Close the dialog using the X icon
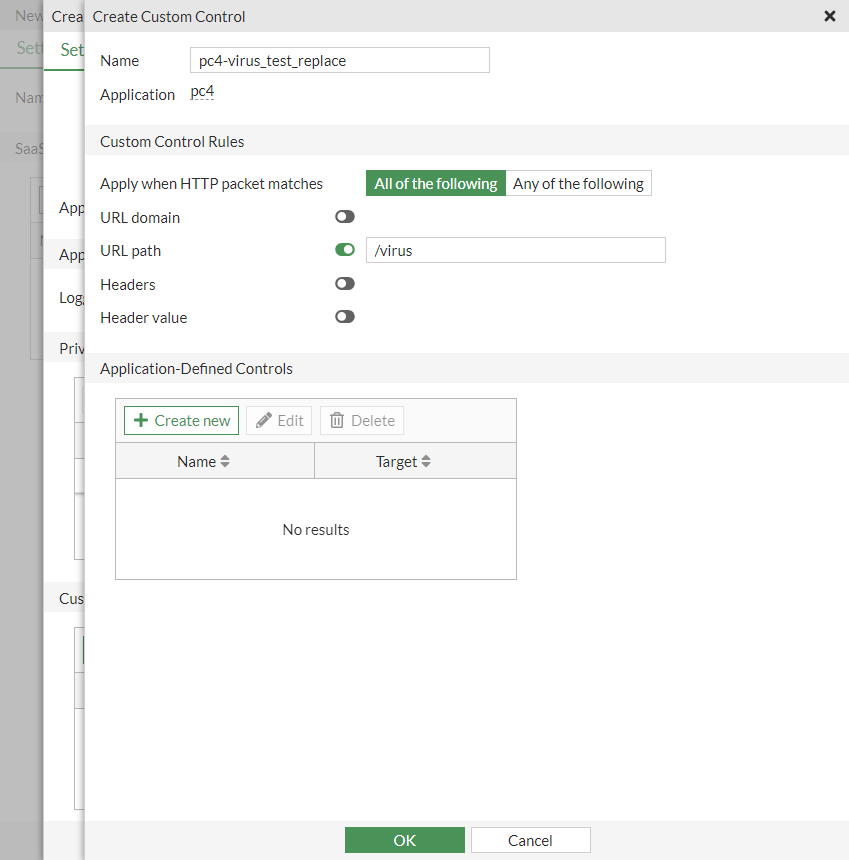Image resolution: width=849 pixels, height=860 pixels. (829, 16)
